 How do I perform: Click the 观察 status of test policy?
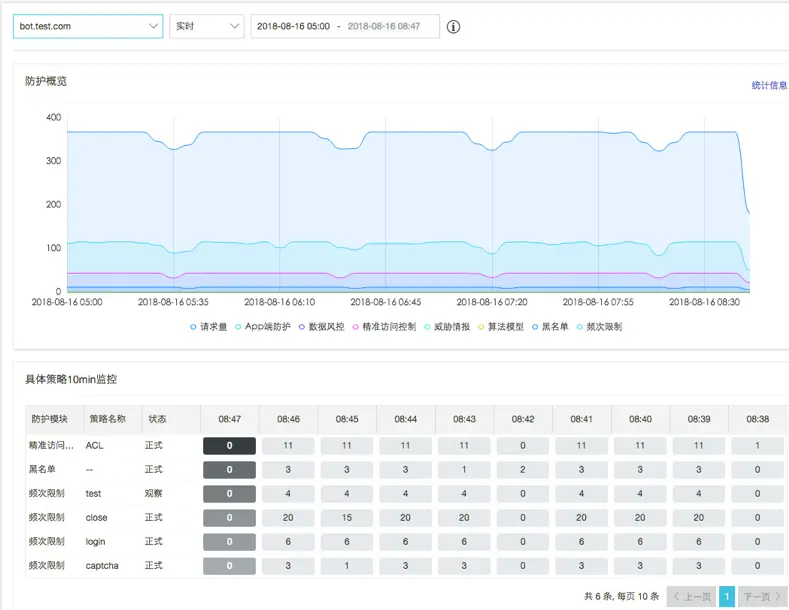[x=153, y=493]
